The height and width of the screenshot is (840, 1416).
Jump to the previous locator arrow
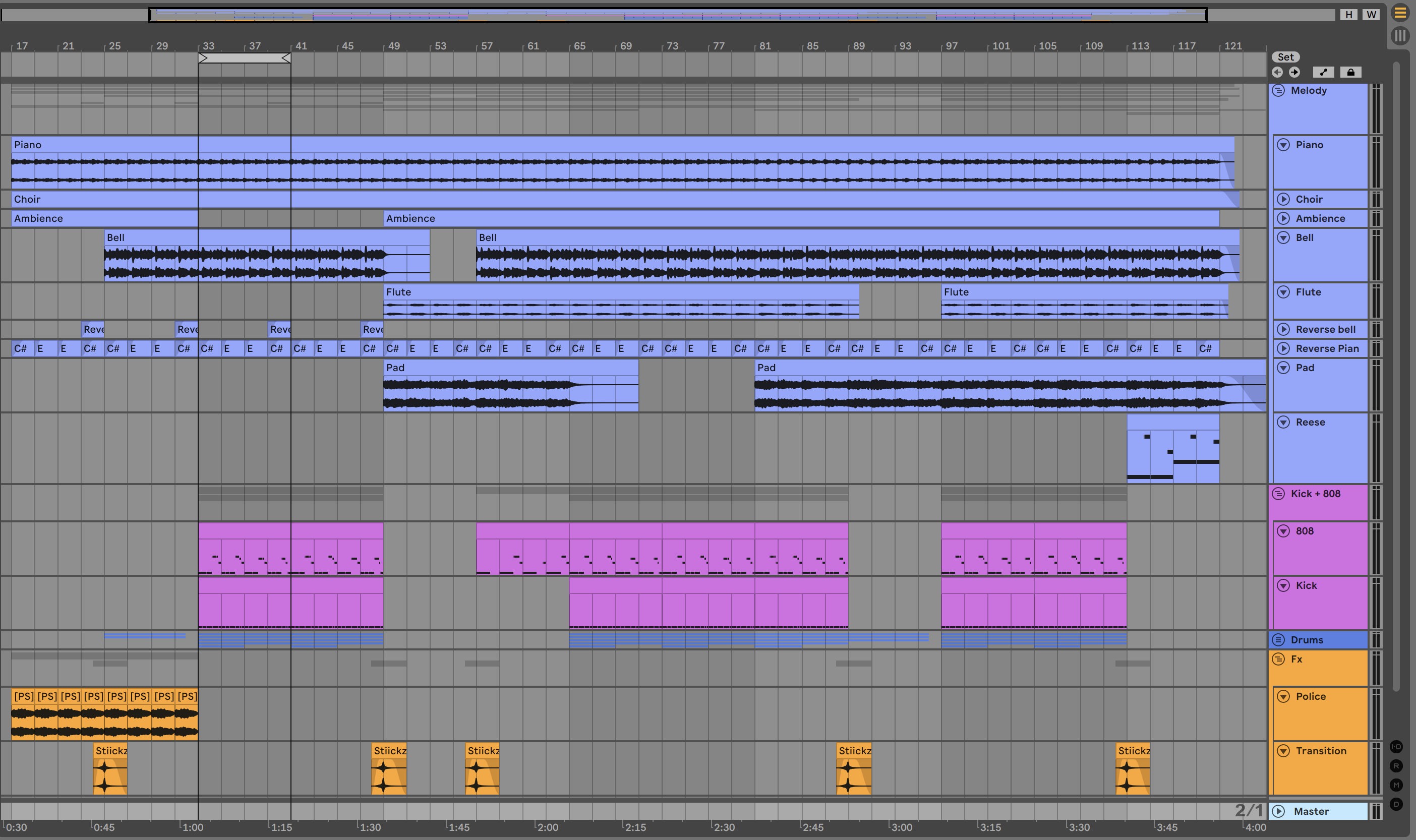1277,72
